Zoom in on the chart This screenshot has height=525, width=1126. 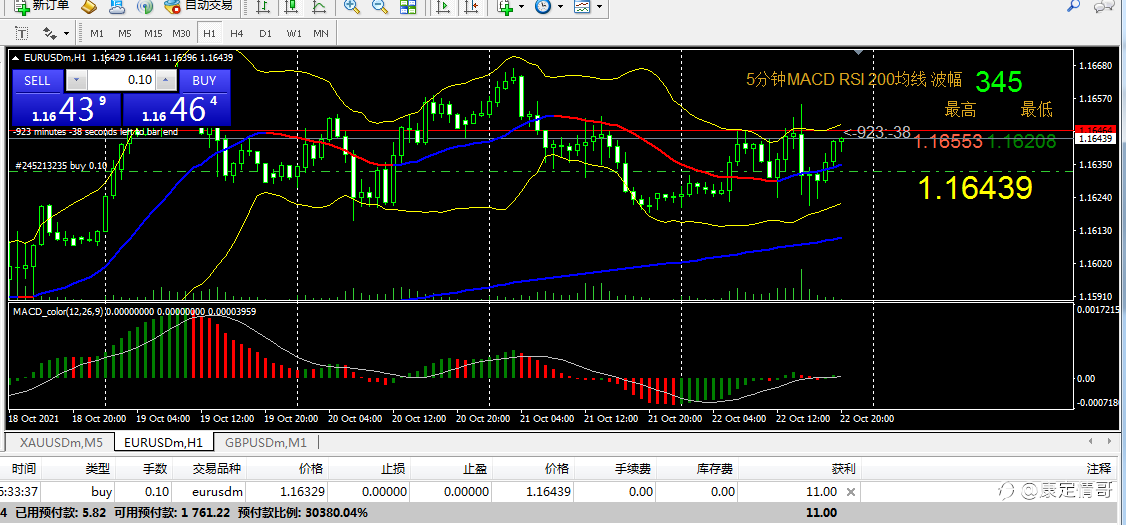[352, 6]
